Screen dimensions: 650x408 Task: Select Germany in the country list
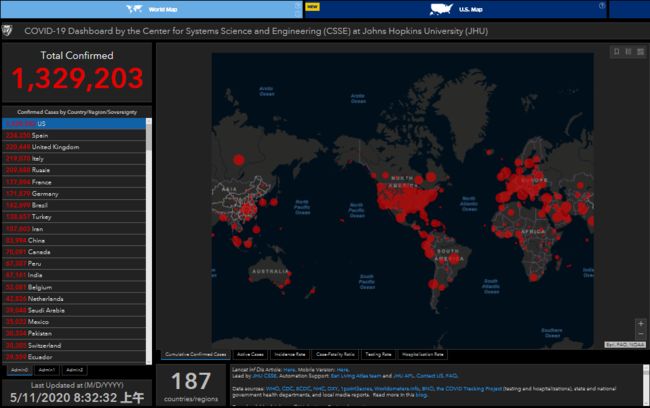[x=74, y=194]
